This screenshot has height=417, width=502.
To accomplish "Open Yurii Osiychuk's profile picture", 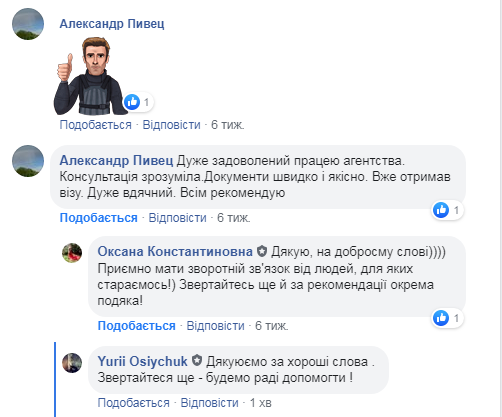I will [x=72, y=363].
